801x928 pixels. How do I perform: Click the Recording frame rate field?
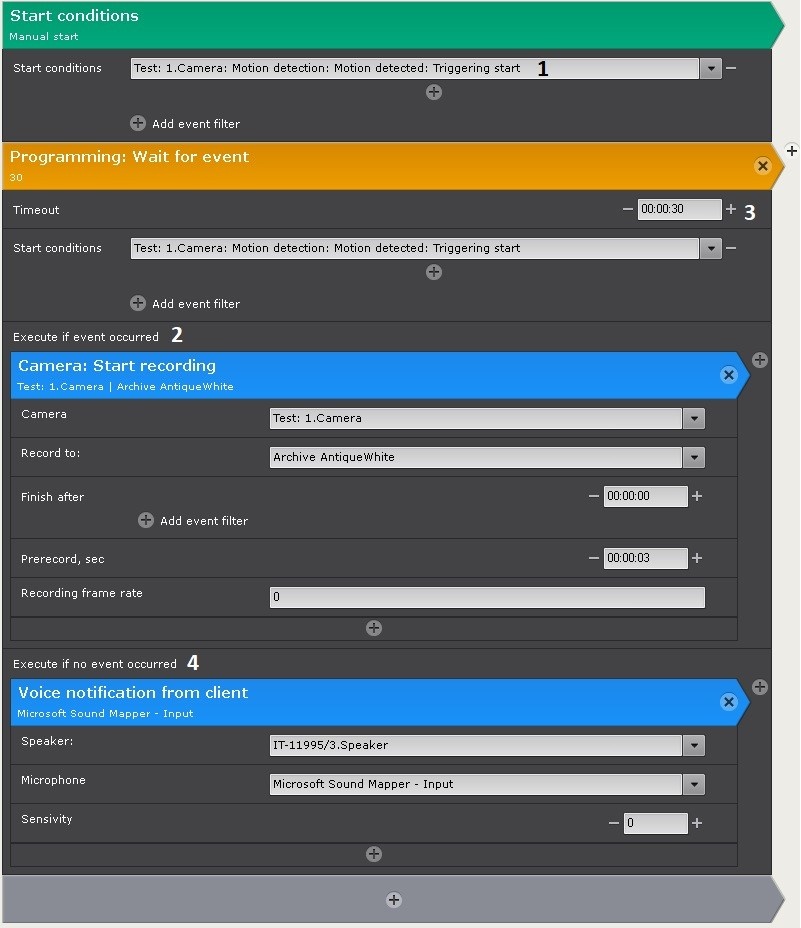[x=487, y=597]
